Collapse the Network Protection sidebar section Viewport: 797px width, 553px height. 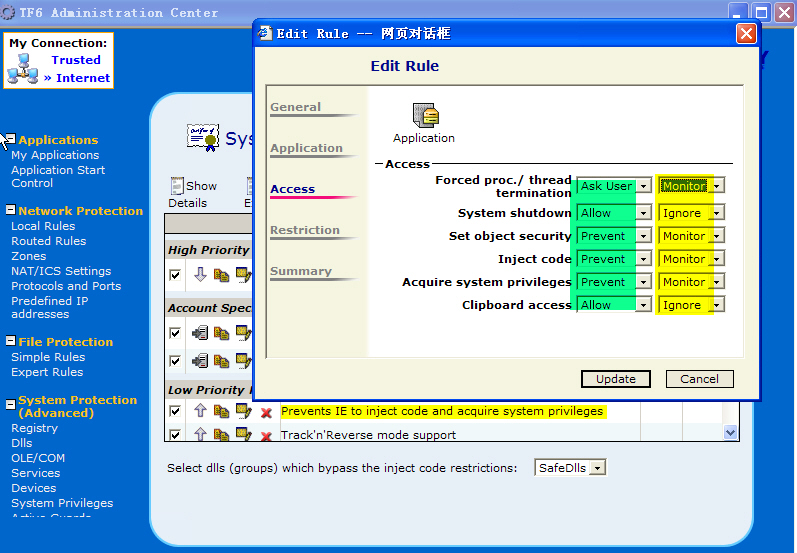click(x=11, y=209)
